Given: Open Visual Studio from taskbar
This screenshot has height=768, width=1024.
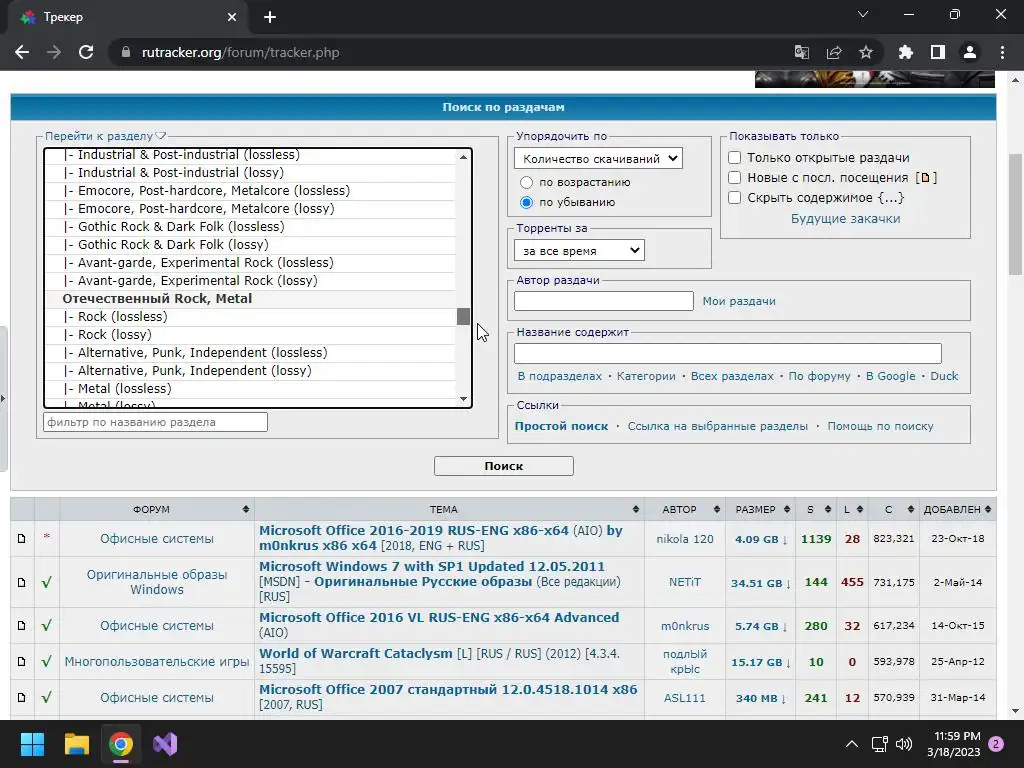Looking at the screenshot, I should tap(165, 744).
